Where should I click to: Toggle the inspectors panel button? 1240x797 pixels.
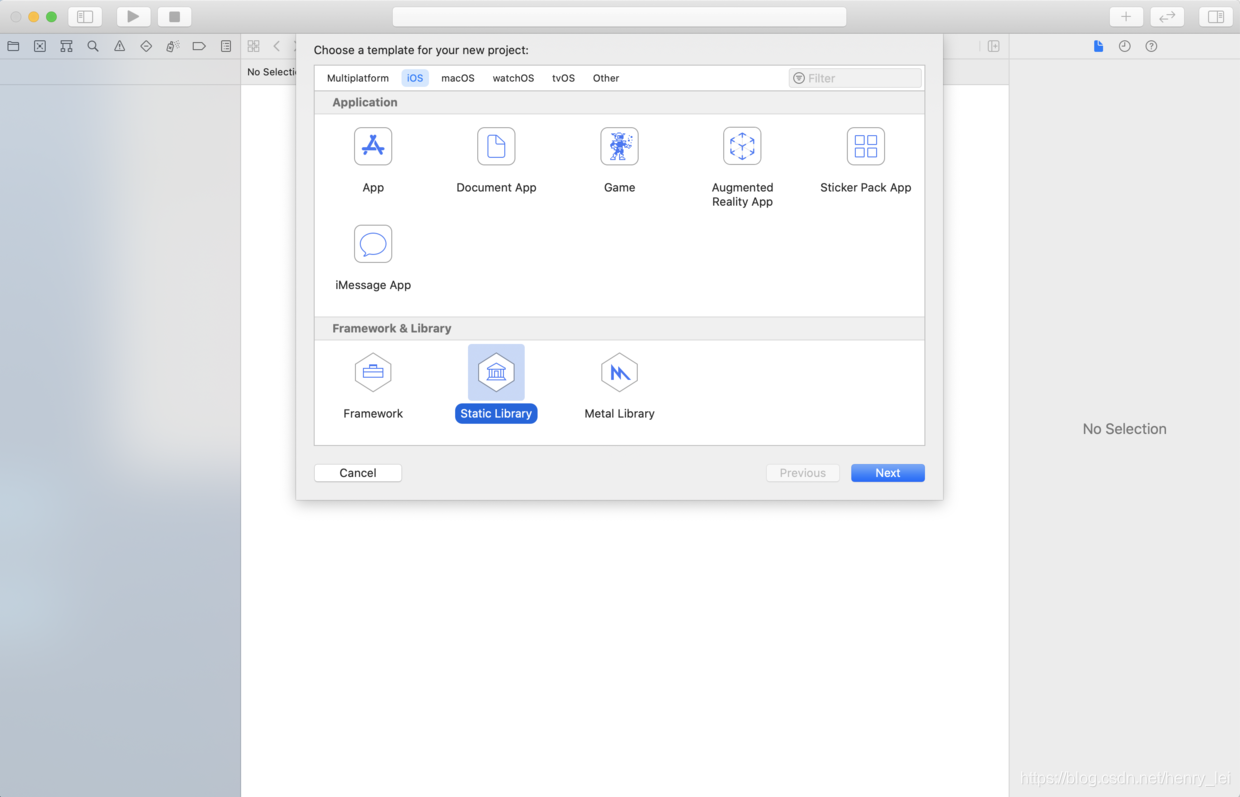pyautogui.click(x=1216, y=16)
